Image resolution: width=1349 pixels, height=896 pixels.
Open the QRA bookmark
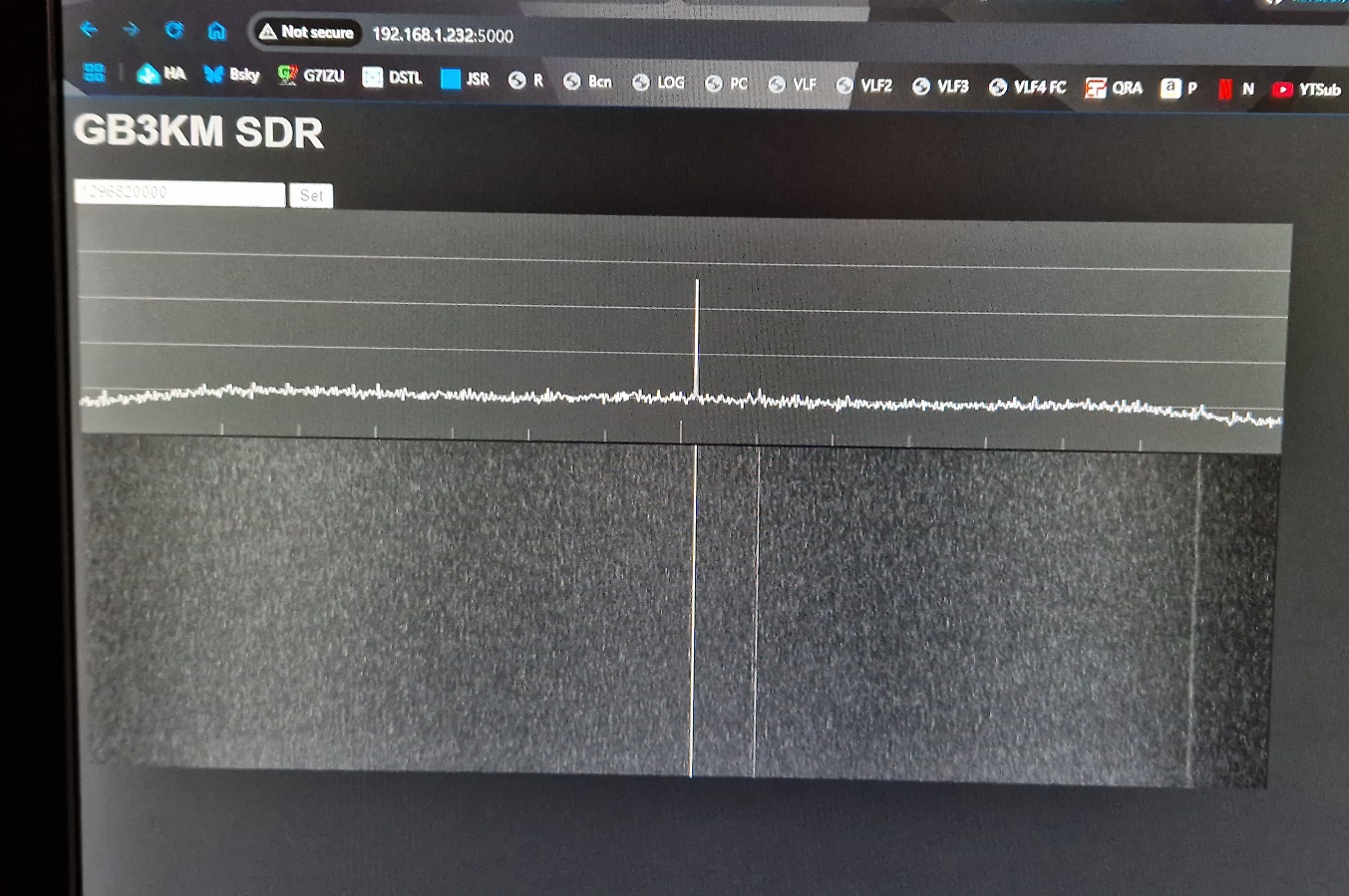pos(1114,88)
